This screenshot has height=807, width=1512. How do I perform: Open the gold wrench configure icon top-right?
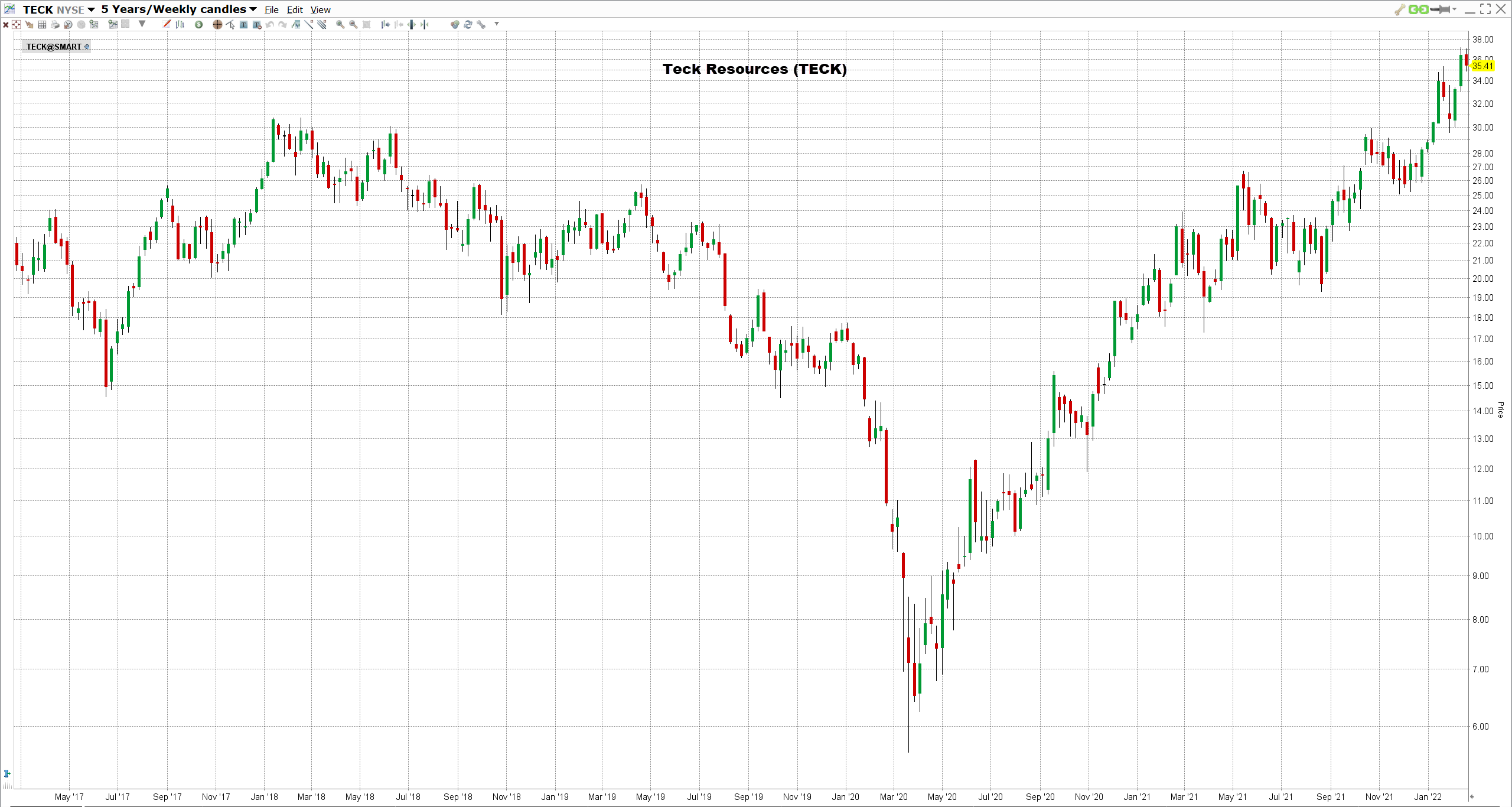(x=1399, y=9)
